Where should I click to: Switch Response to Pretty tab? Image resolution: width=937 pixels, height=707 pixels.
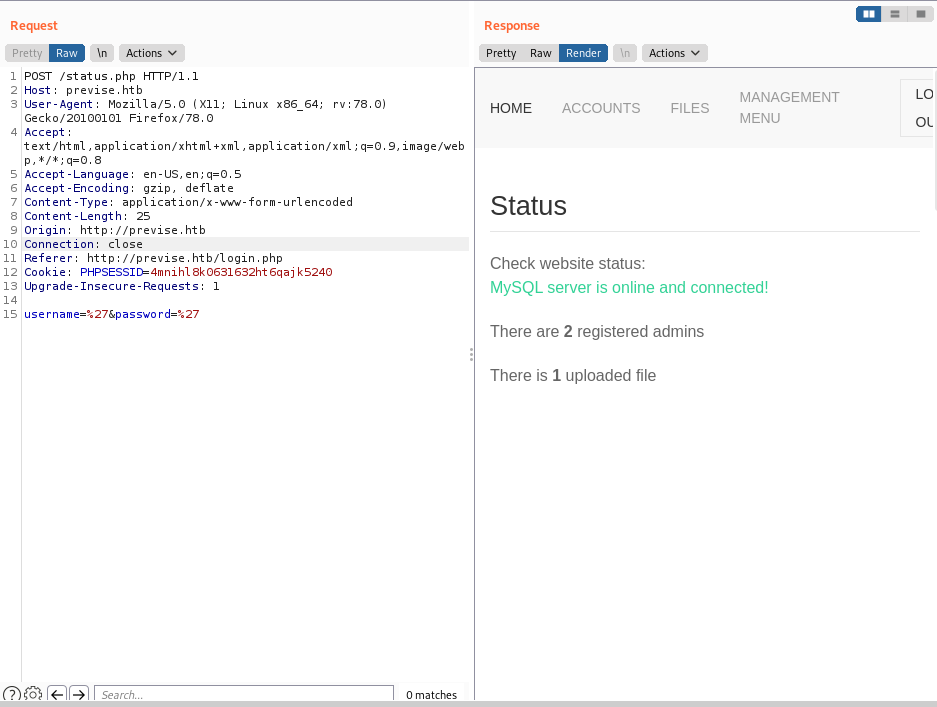(x=501, y=53)
